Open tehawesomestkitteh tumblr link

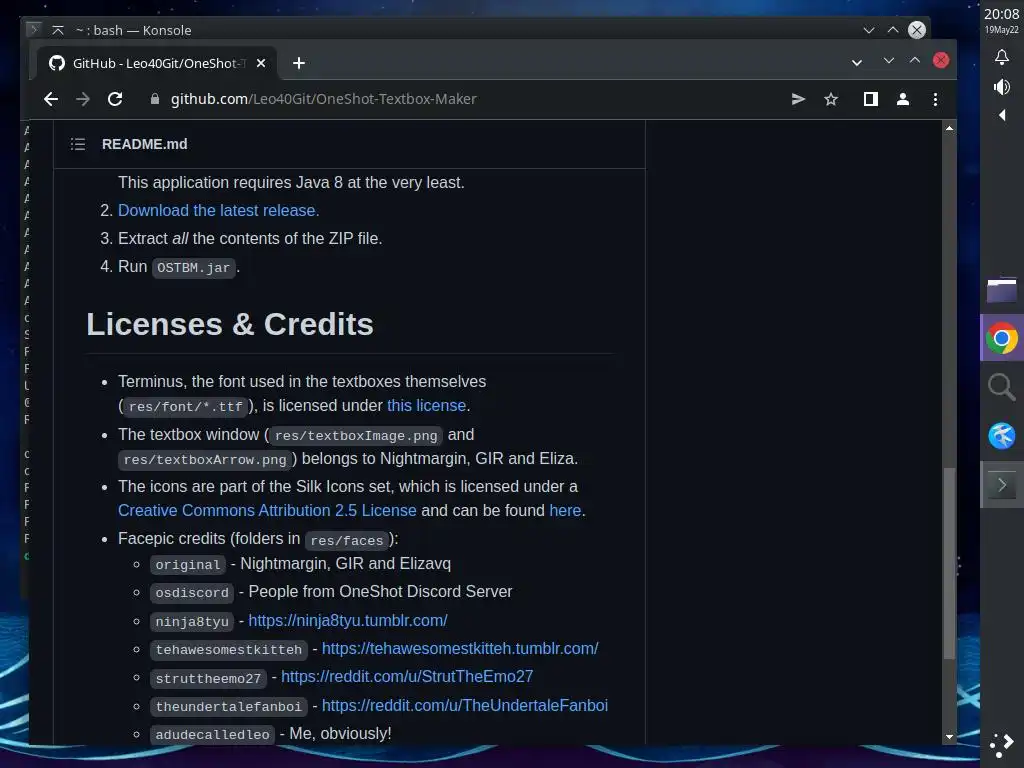pos(460,648)
